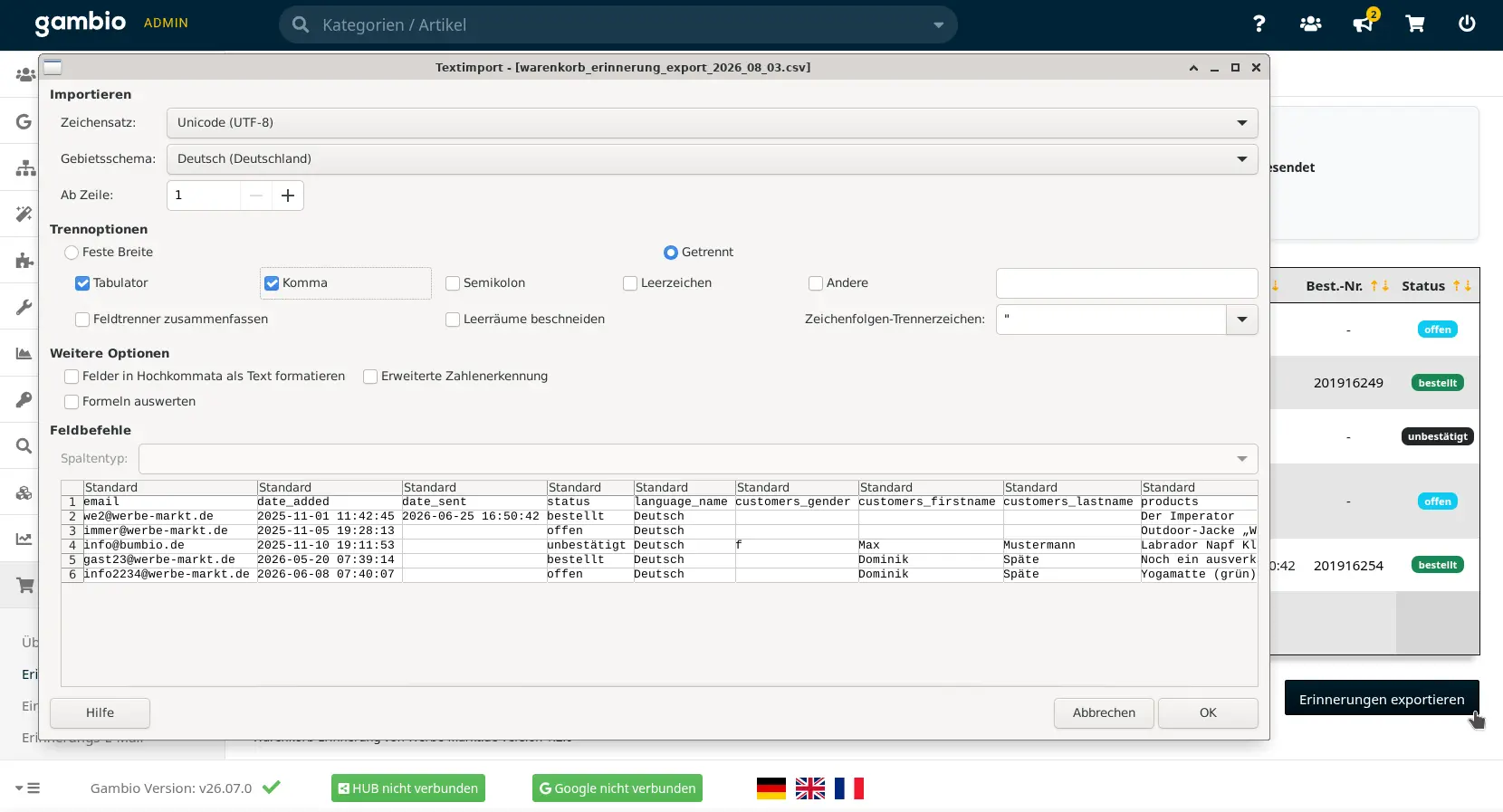The image size is (1503, 812).
Task: Enable Erweiterte Zahlenerkennung checkbox
Action: tap(370, 377)
